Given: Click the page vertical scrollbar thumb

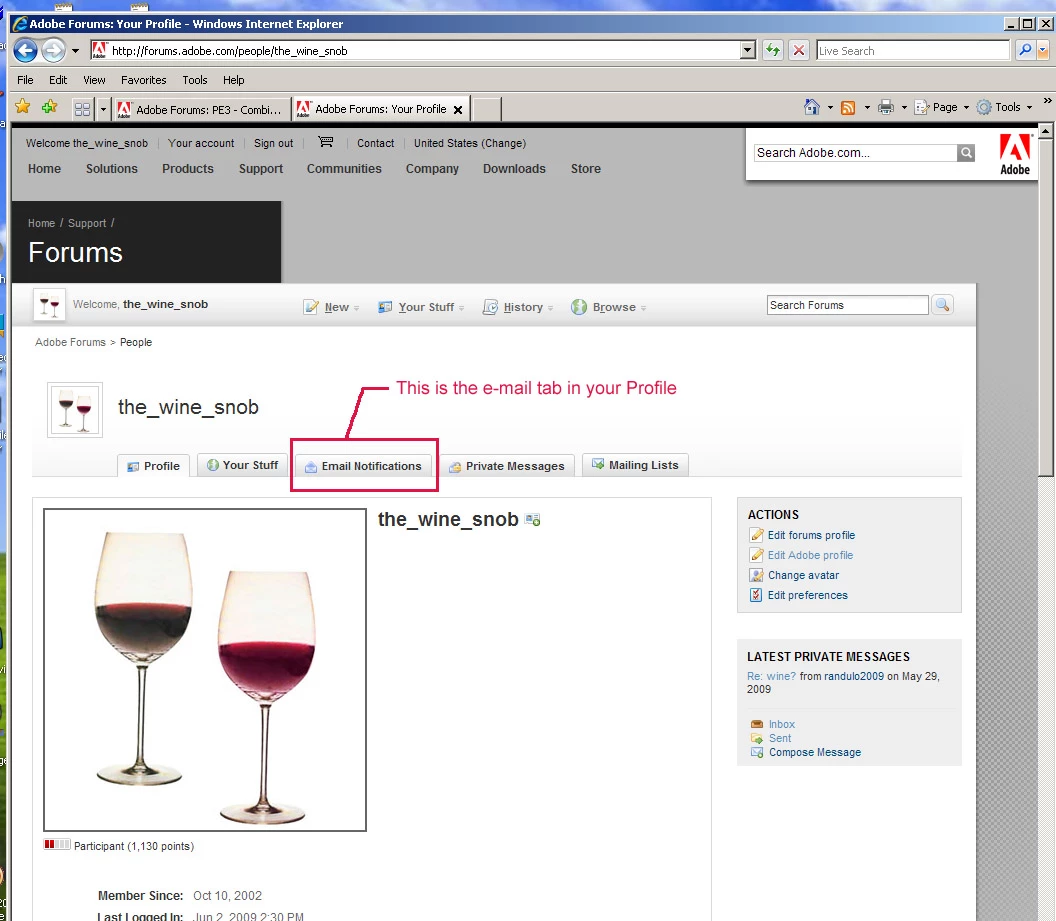Looking at the screenshot, I should 1045,308.
